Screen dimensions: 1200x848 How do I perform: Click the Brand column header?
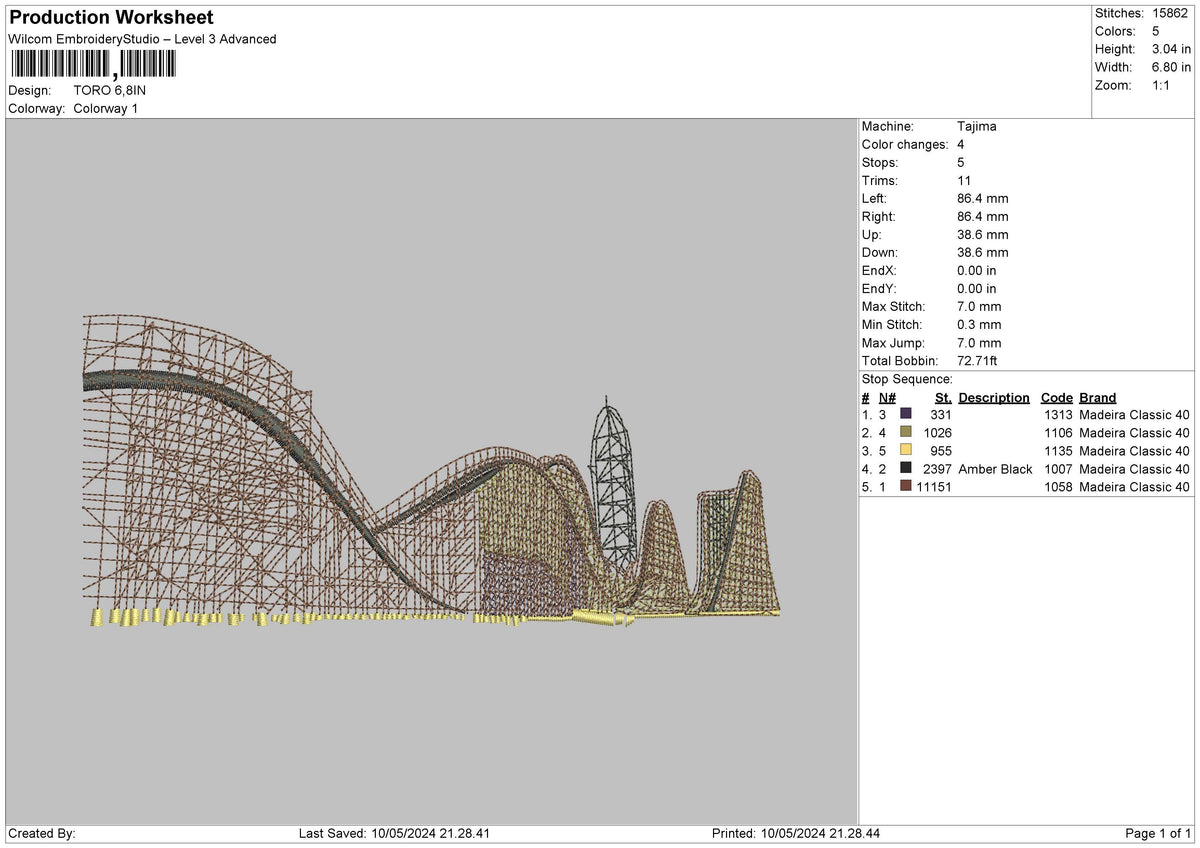(x=1098, y=397)
